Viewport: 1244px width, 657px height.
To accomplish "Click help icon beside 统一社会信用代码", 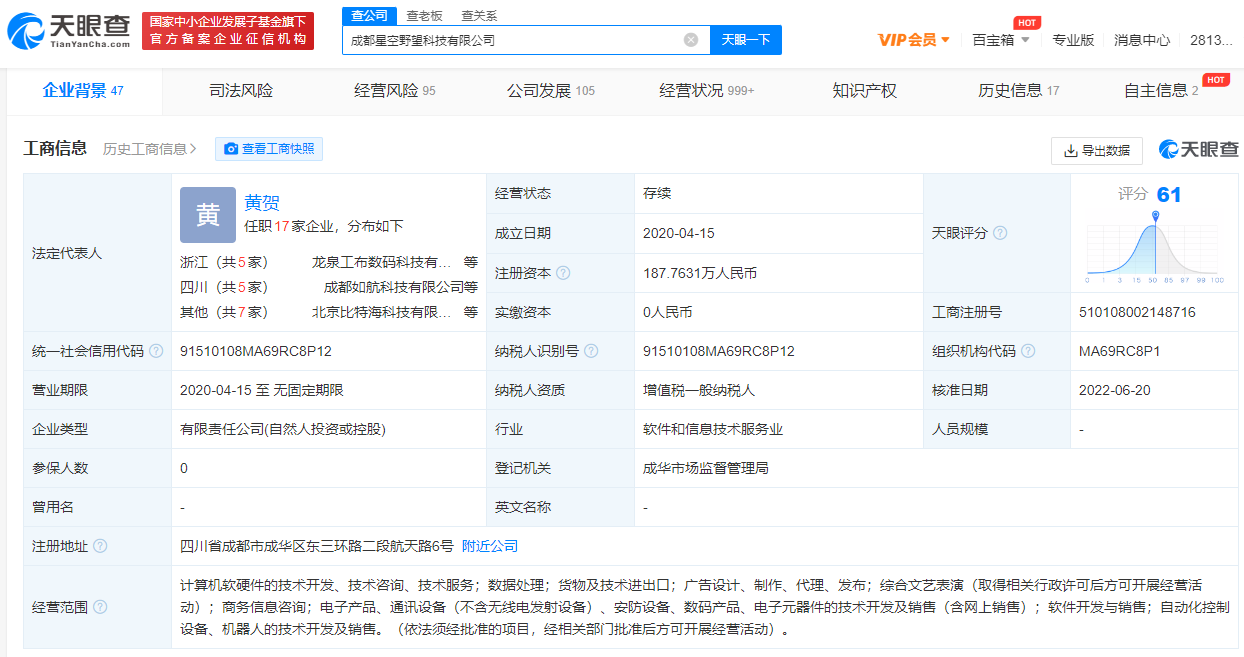I will point(156,351).
